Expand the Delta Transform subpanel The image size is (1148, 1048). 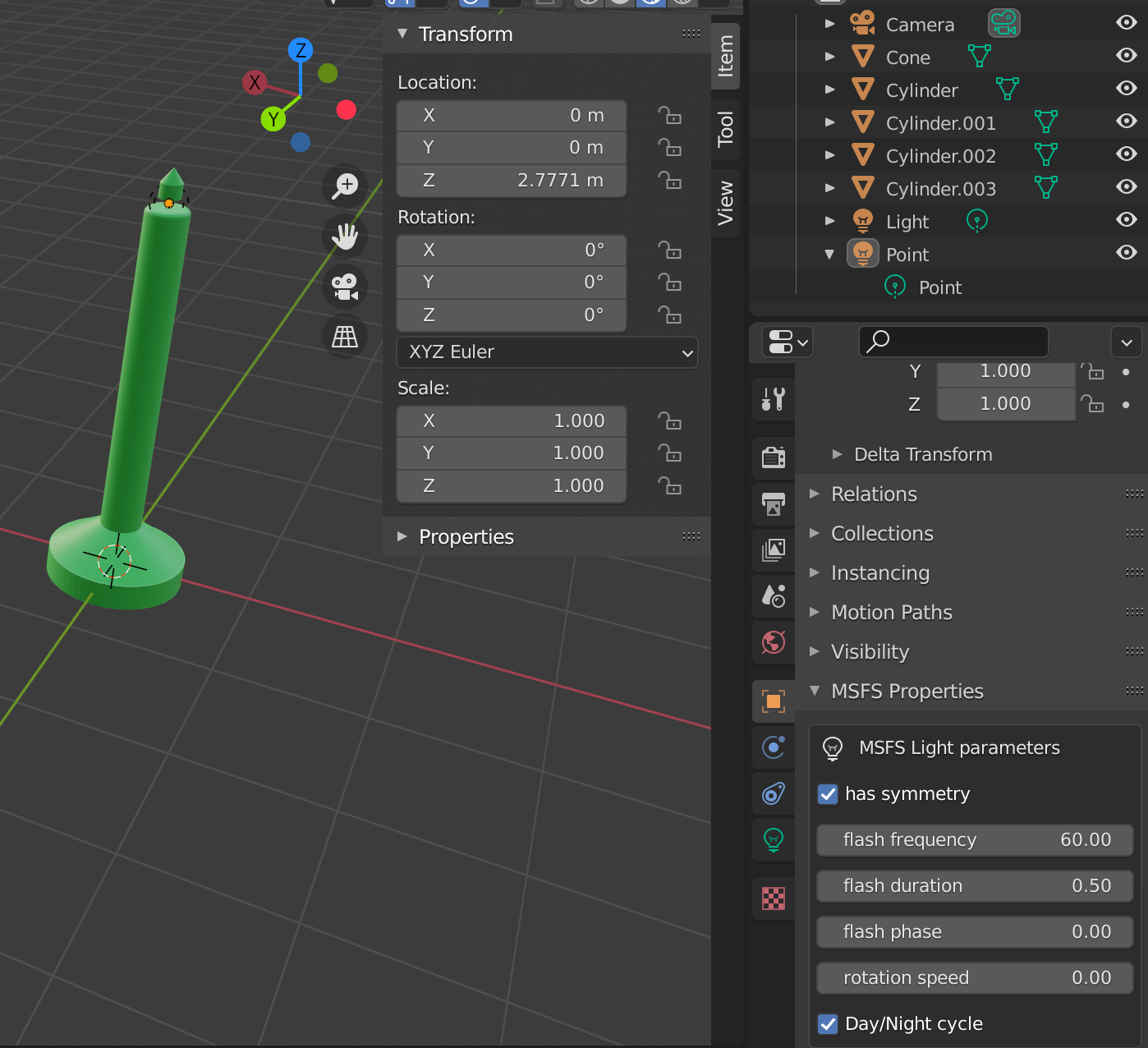click(837, 454)
